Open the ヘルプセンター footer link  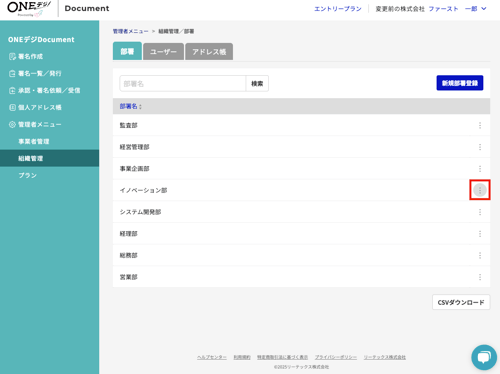click(x=212, y=357)
